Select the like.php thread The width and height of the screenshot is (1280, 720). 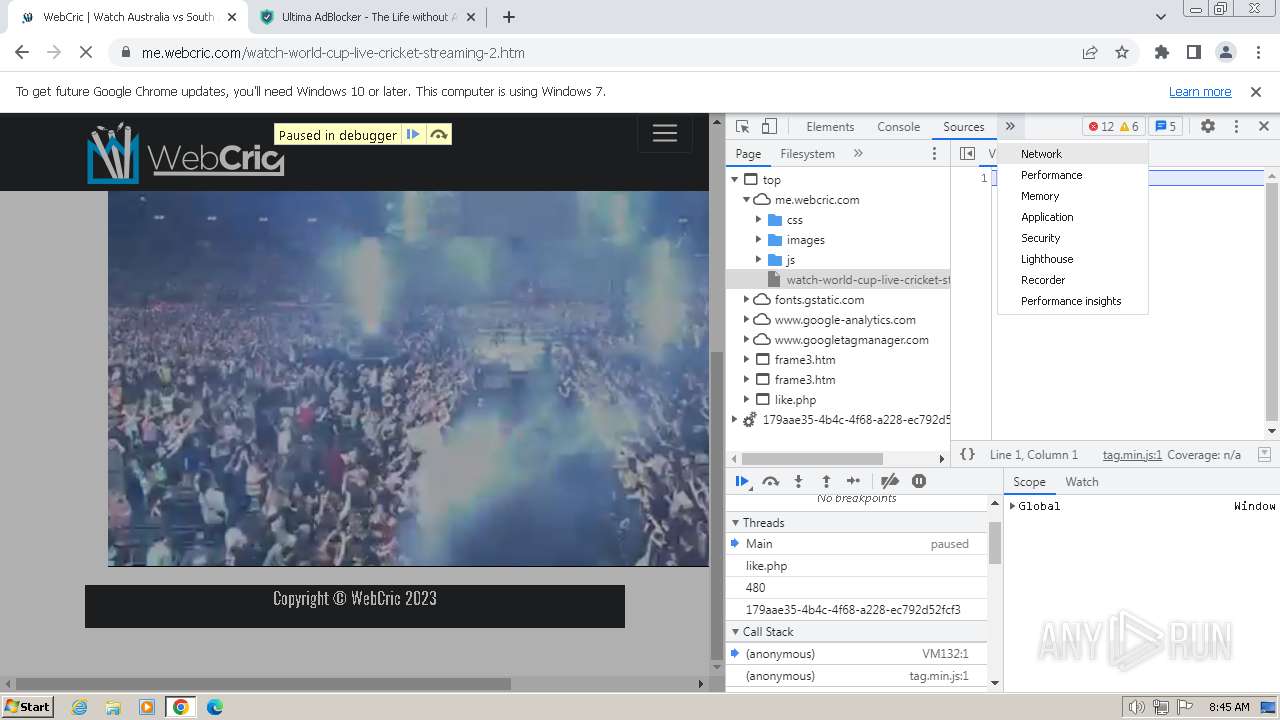(x=856, y=566)
